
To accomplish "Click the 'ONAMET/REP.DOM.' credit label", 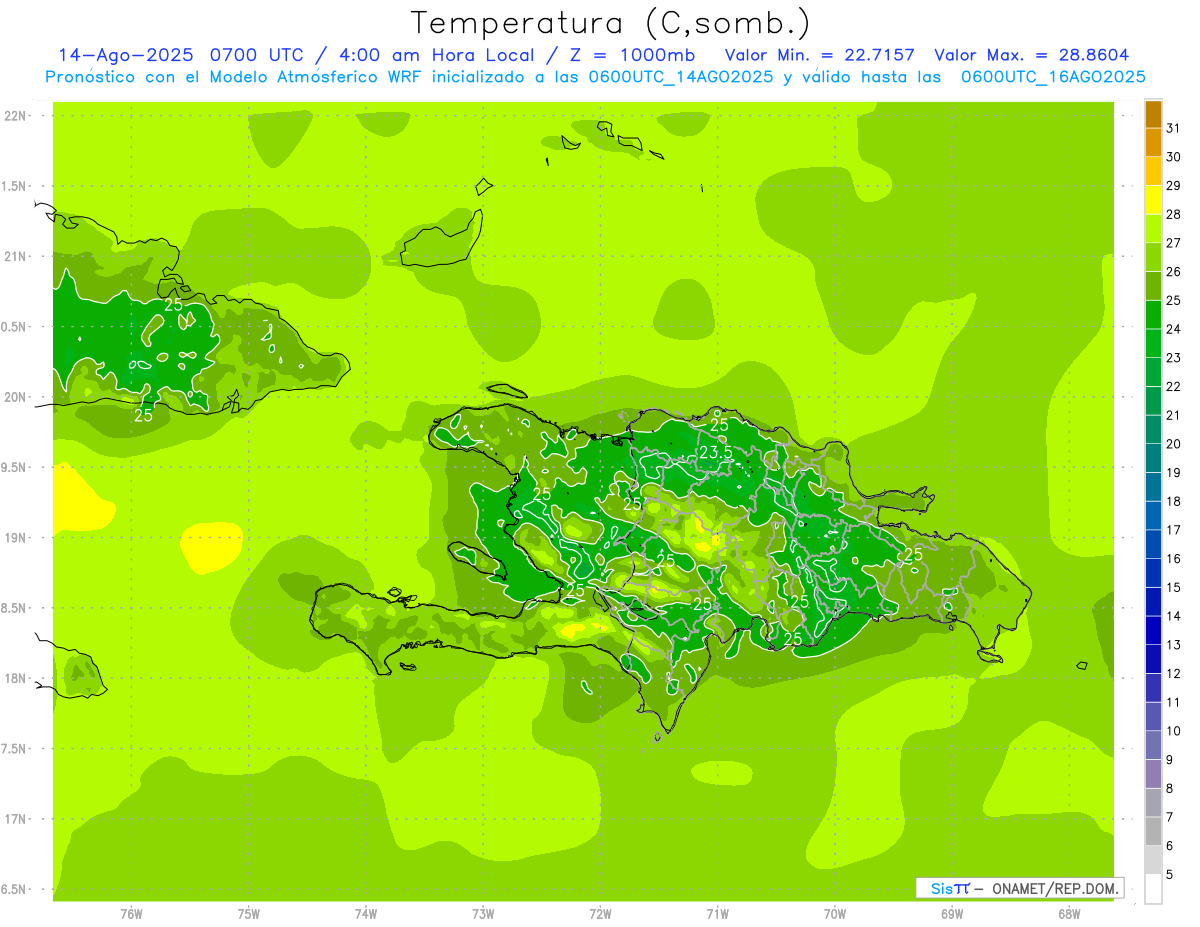I will pyautogui.click(x=1056, y=888).
